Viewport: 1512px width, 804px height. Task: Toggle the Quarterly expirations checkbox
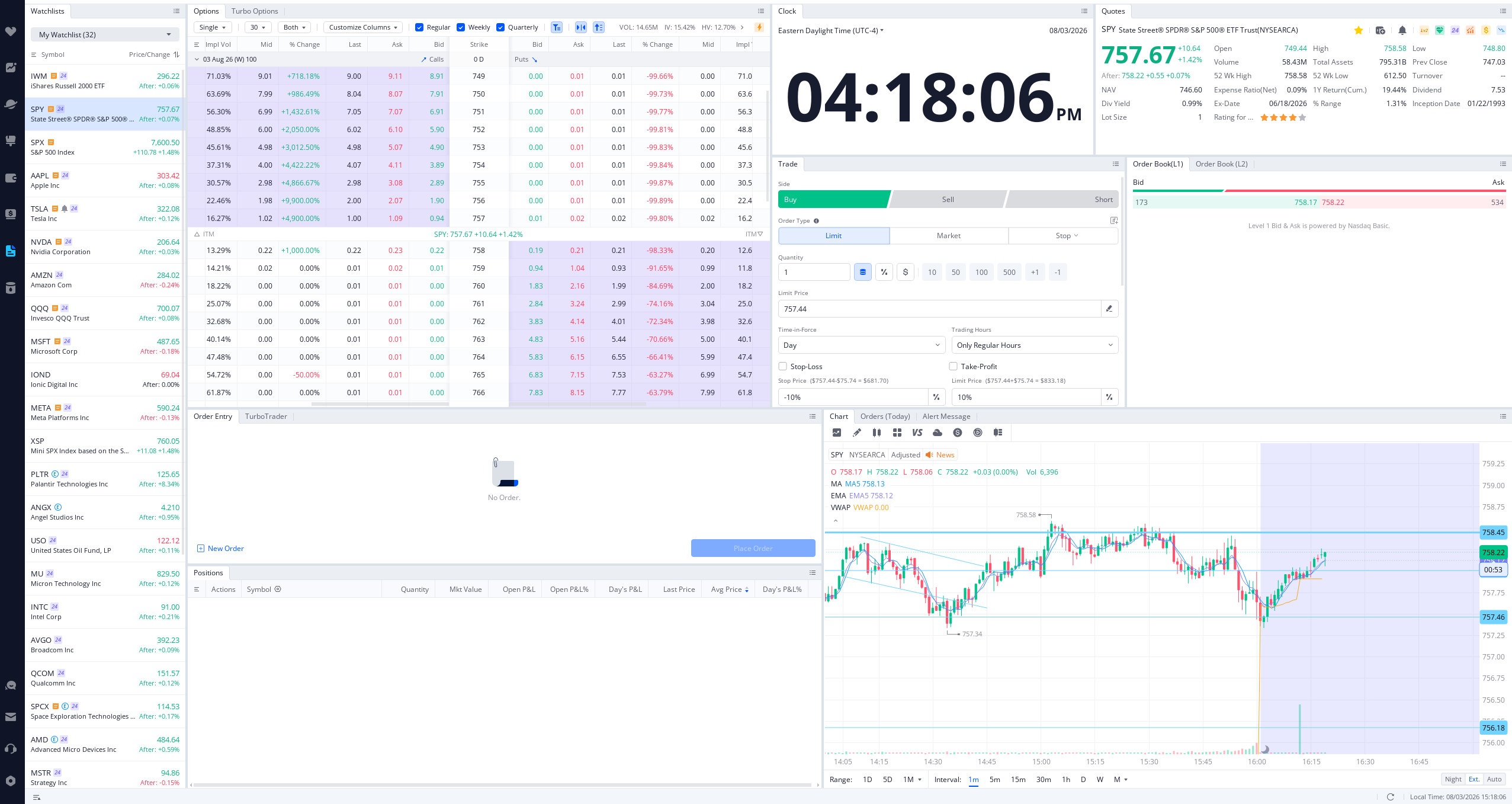[x=500, y=27]
